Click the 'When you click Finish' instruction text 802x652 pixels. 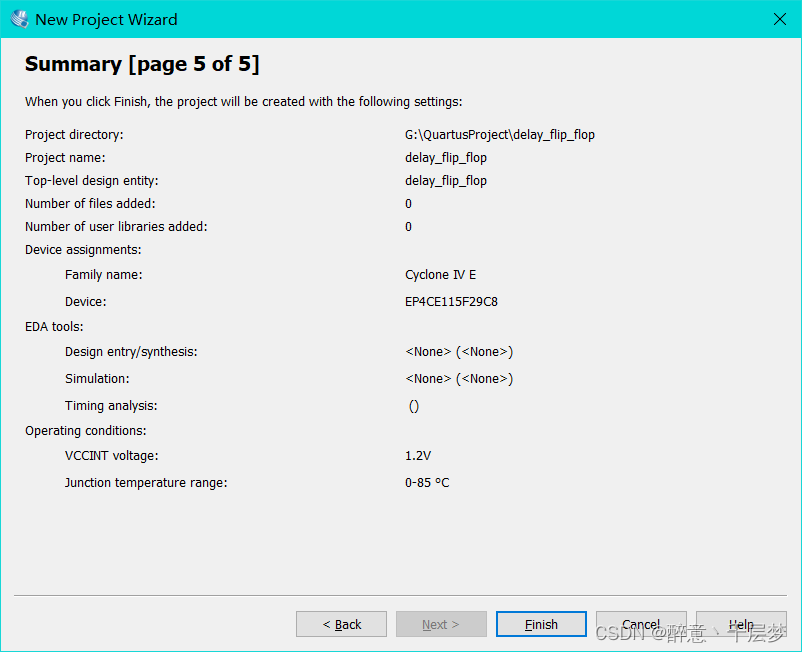tap(243, 101)
